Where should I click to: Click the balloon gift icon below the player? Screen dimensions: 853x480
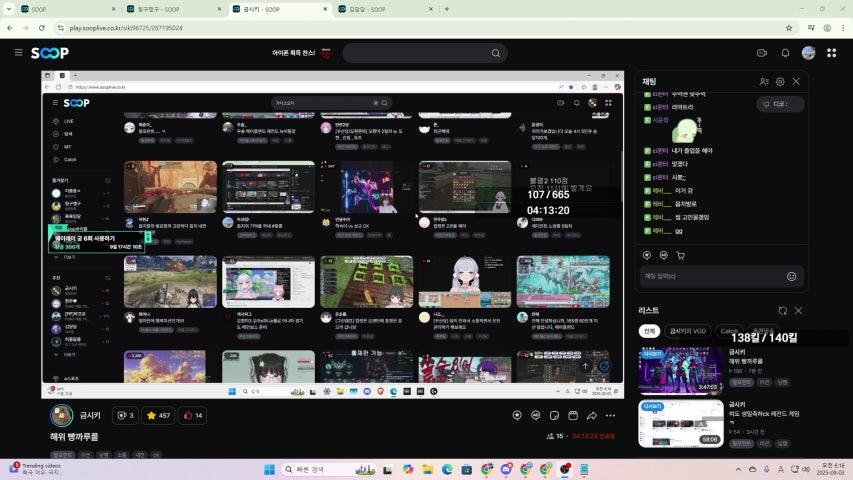(x=517, y=415)
